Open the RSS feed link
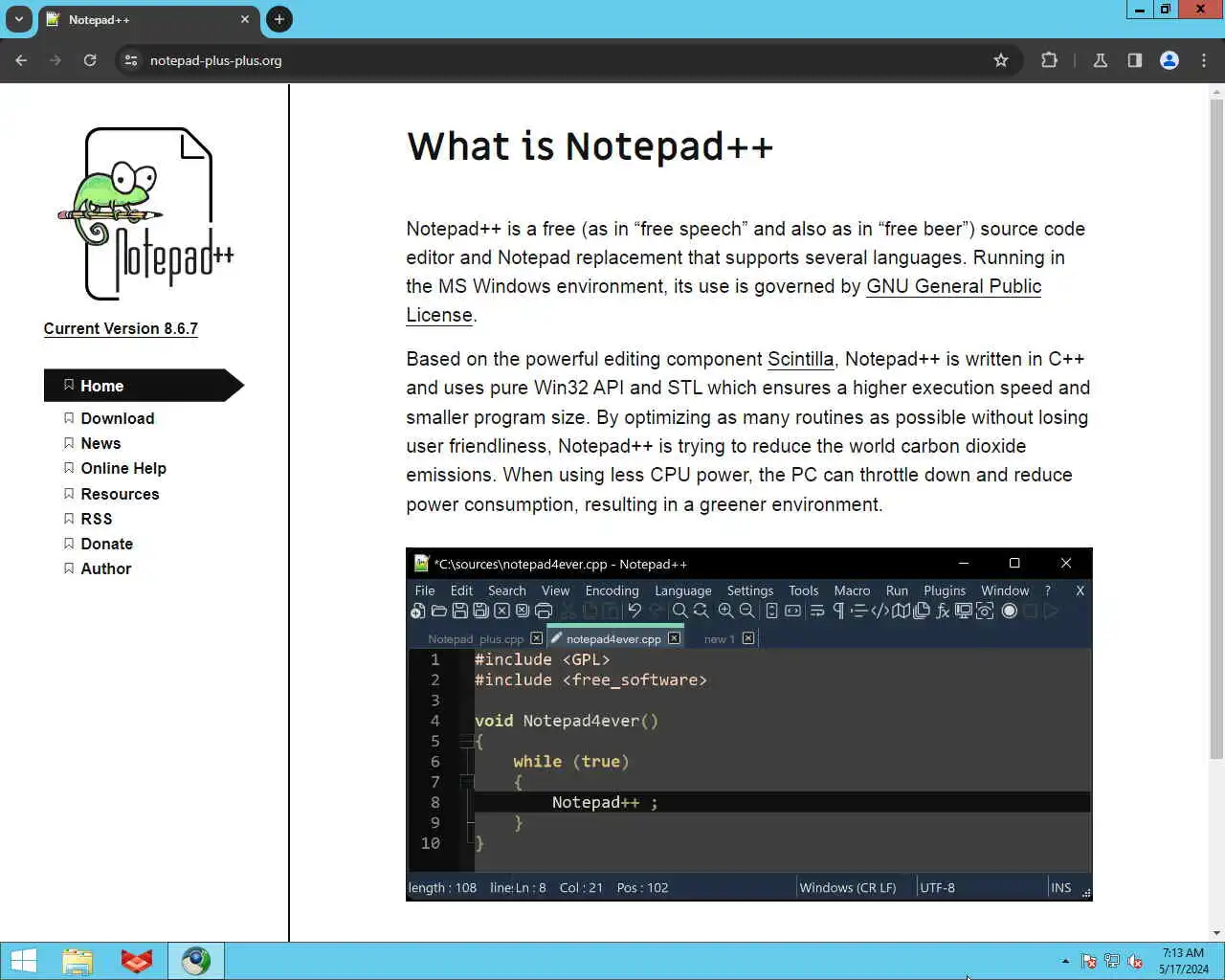 click(96, 519)
